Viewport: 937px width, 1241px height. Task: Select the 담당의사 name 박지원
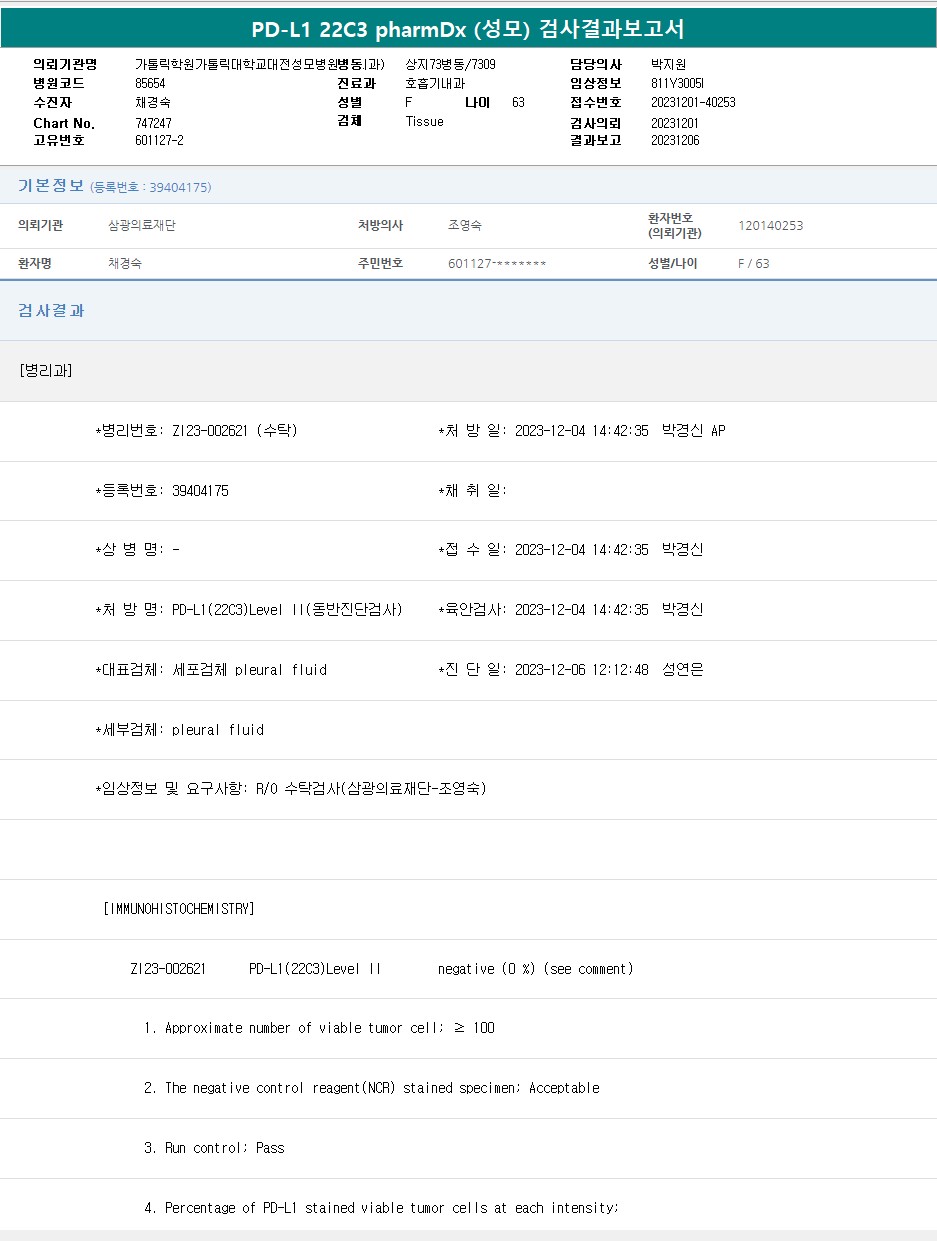coord(668,64)
